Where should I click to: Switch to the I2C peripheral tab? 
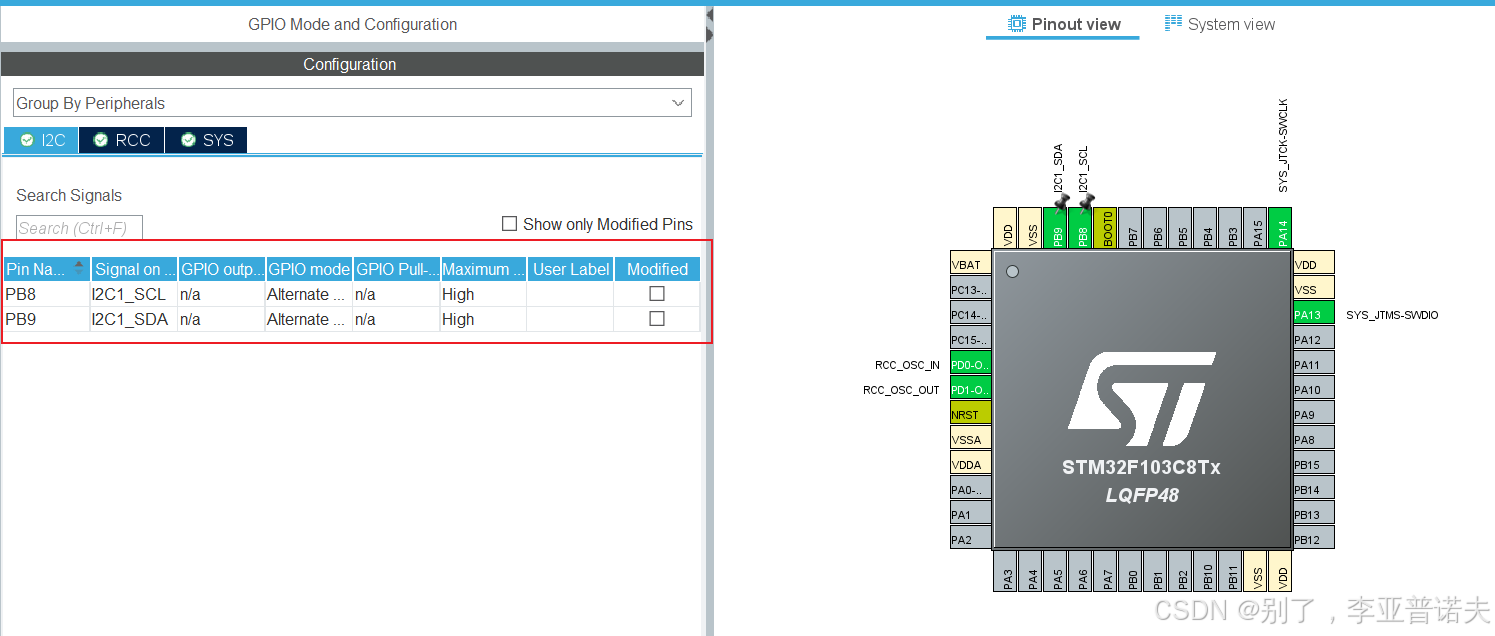point(42,140)
